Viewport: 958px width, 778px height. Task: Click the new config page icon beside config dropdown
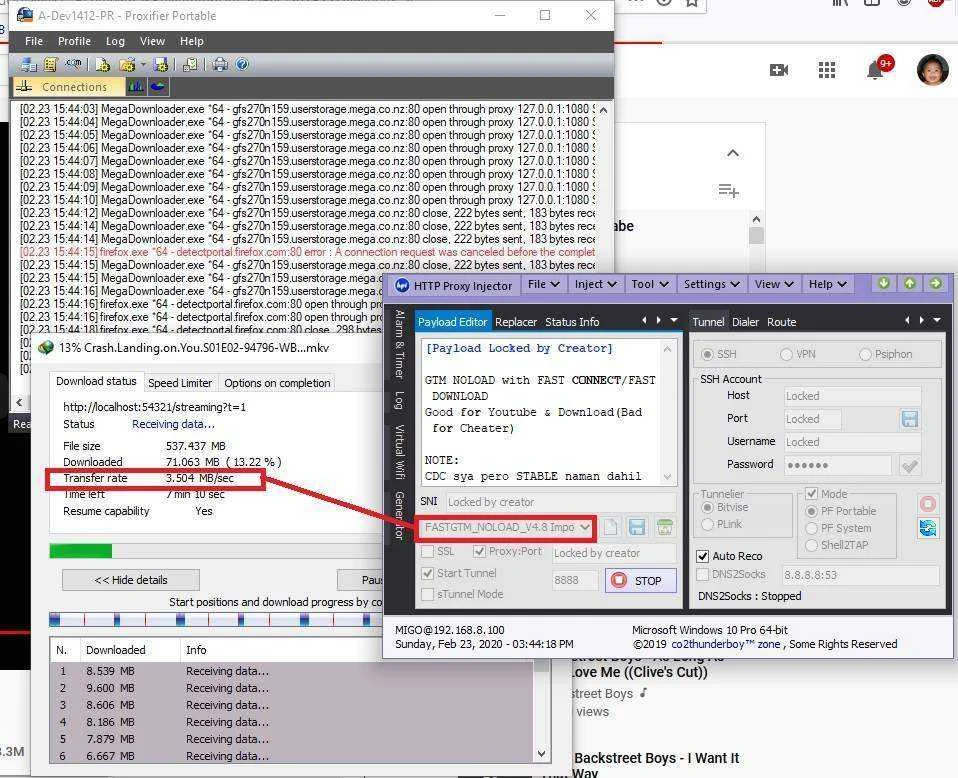tap(610, 527)
